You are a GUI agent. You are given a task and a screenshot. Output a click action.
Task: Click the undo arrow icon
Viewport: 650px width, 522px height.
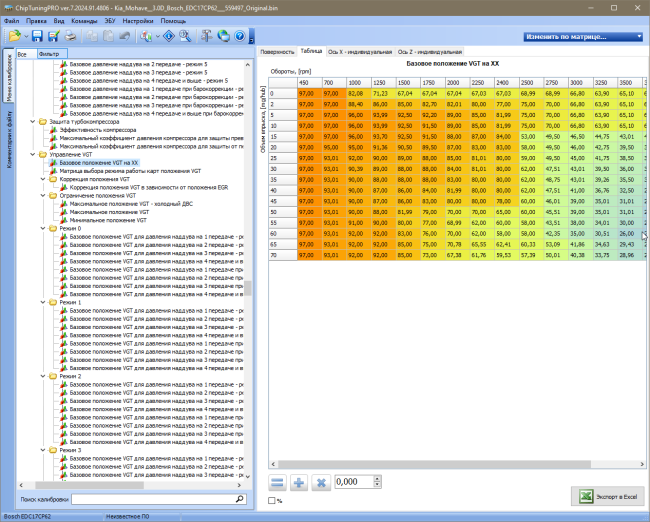coord(124,36)
